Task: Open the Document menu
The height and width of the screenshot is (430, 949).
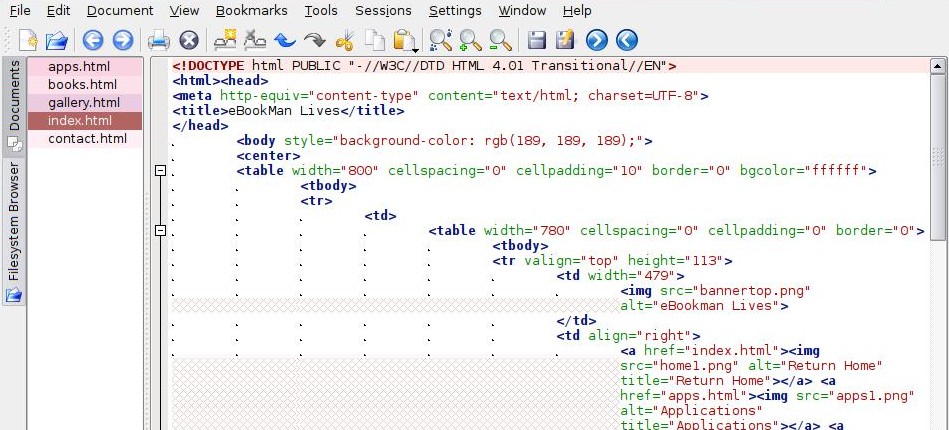Action: (x=120, y=11)
